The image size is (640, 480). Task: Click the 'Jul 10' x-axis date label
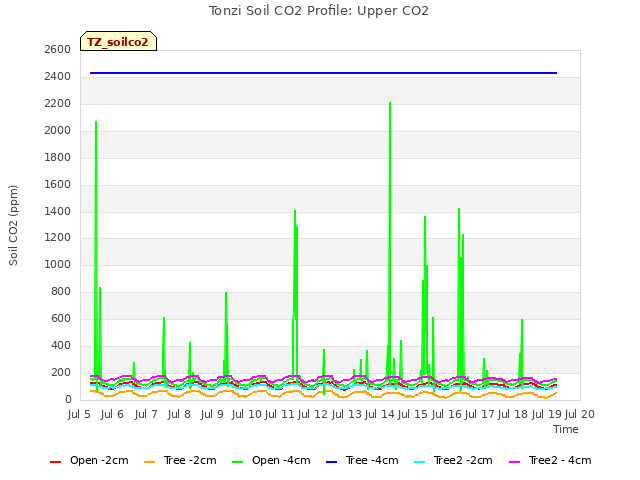247,415
